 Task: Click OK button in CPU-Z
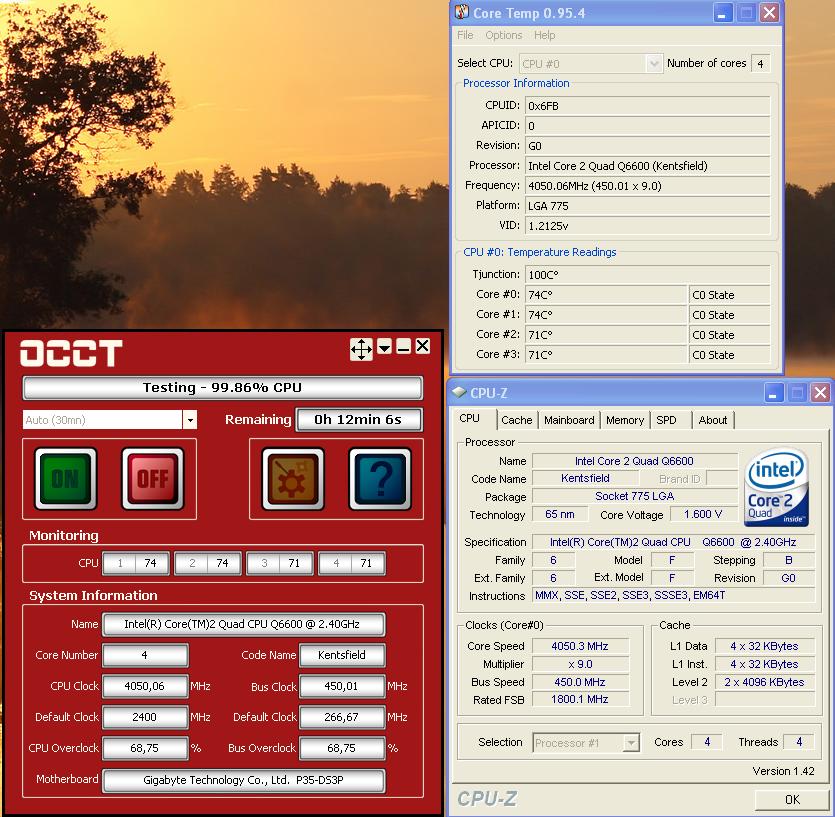792,800
